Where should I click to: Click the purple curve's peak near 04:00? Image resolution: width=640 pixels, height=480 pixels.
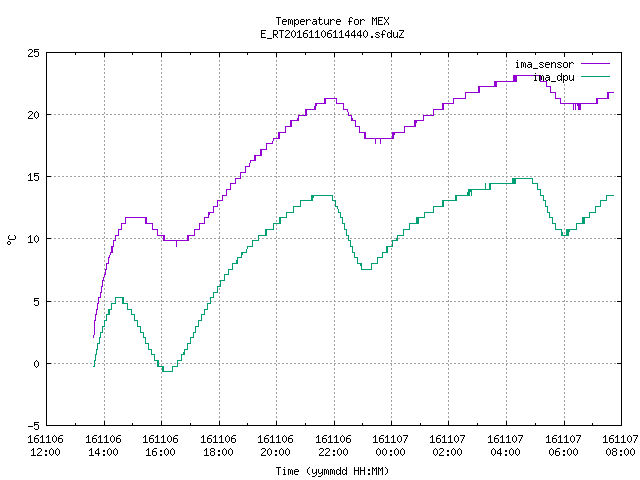pos(527,76)
